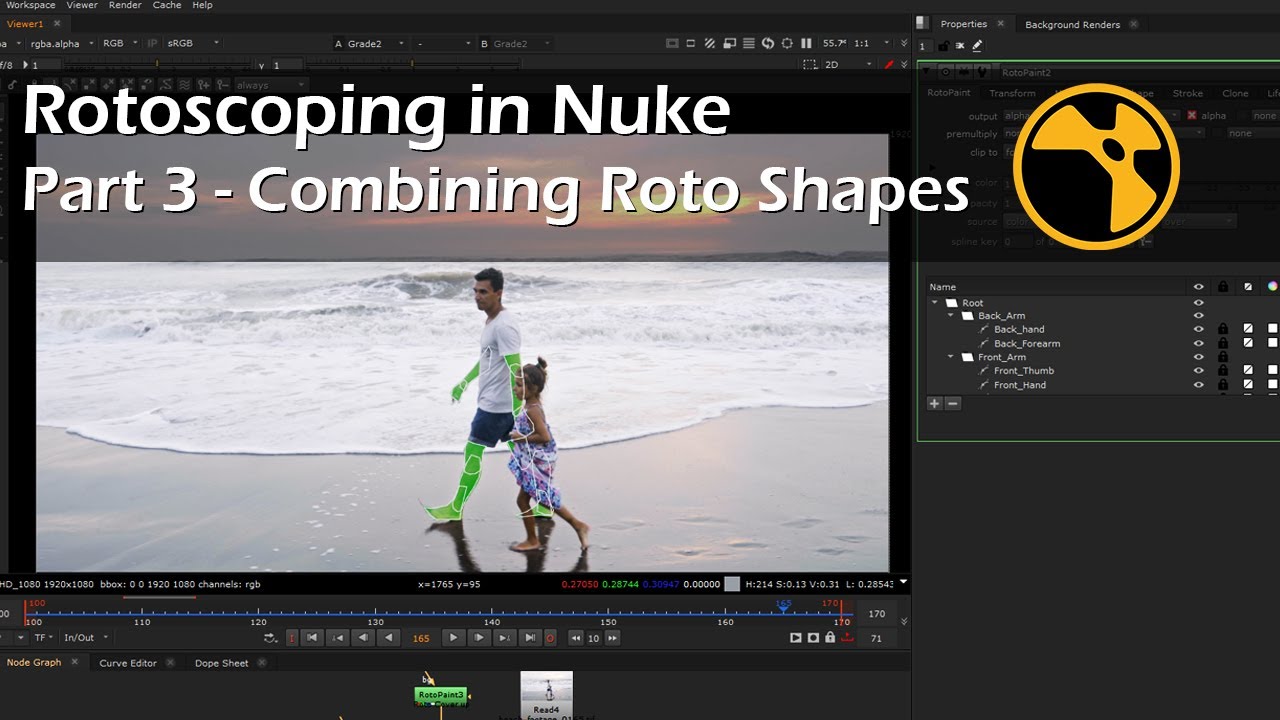Click the pencil edit icon in Properties panel
Screen dimensions: 1280x720
tap(977, 45)
